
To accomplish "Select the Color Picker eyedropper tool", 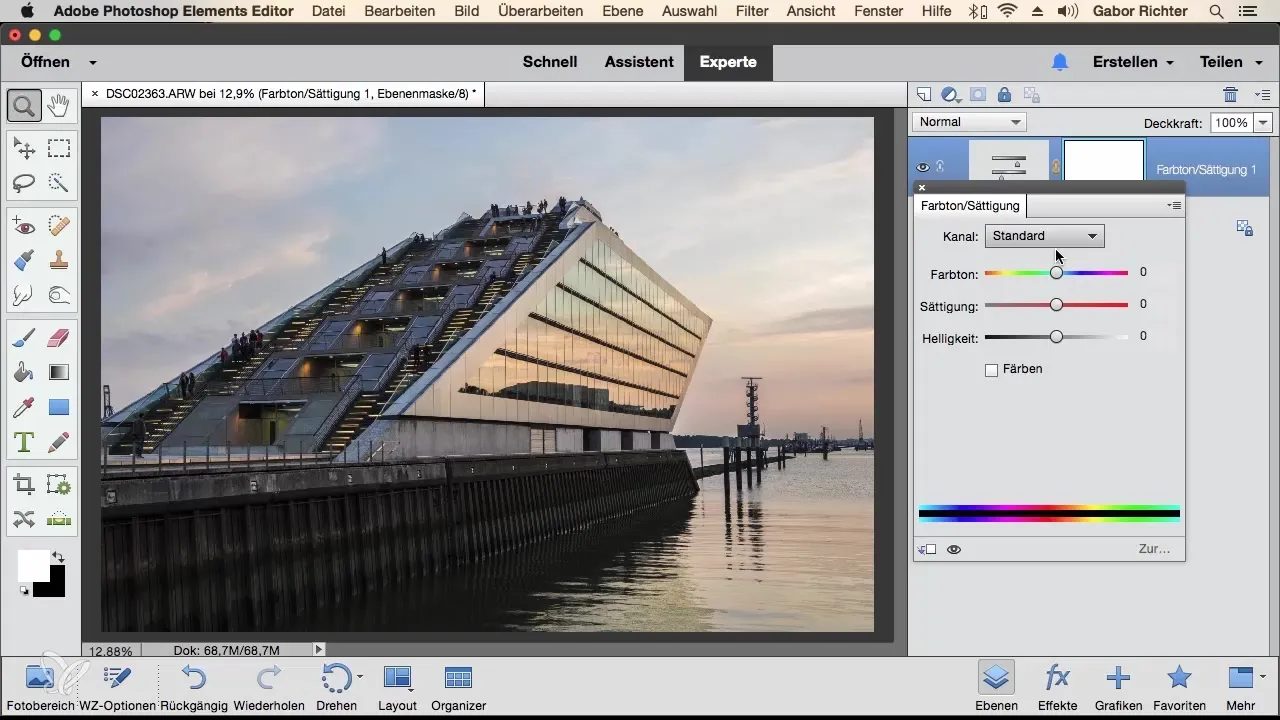I will point(24,407).
